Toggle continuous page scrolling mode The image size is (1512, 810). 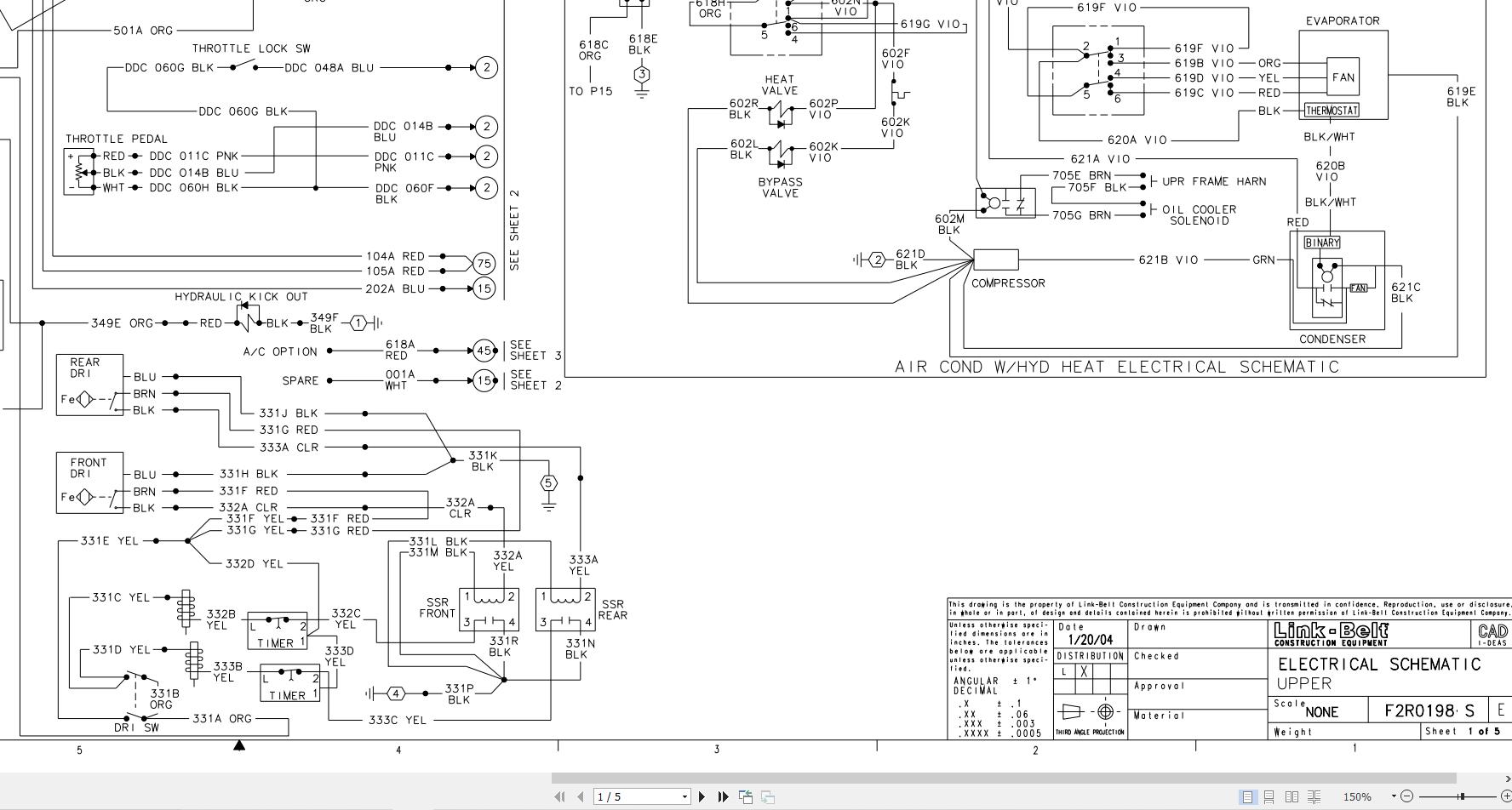click(x=1269, y=797)
